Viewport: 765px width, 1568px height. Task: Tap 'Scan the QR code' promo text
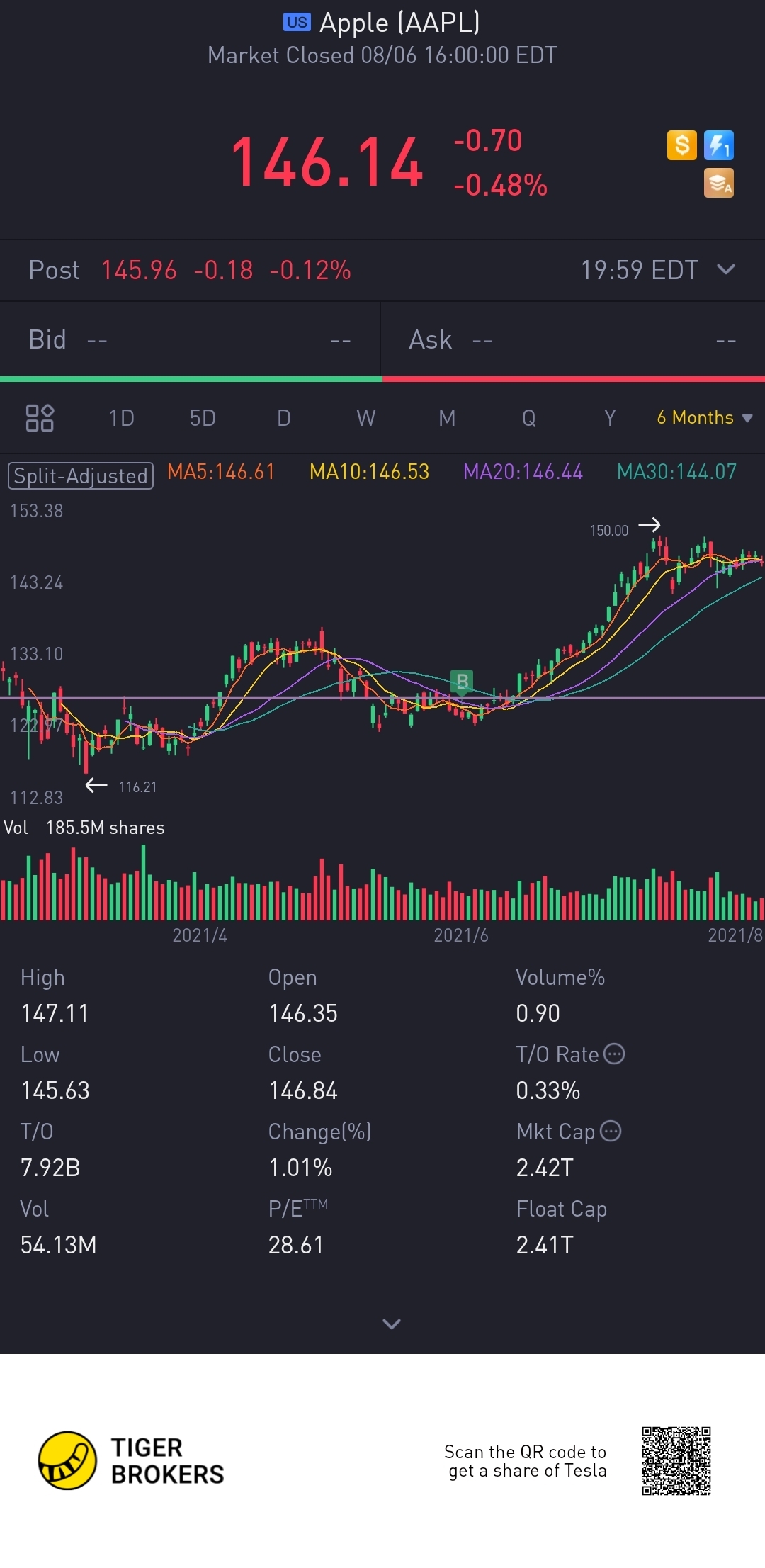pos(526,1461)
